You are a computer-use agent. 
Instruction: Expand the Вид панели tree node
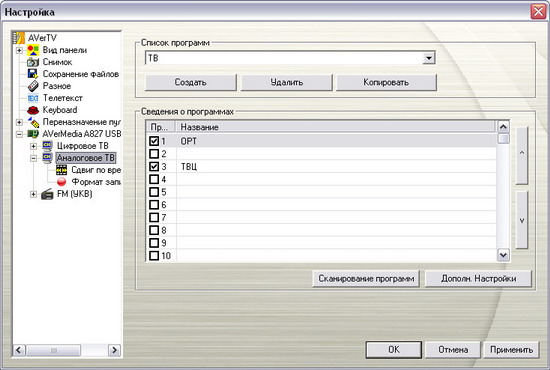coord(19,50)
